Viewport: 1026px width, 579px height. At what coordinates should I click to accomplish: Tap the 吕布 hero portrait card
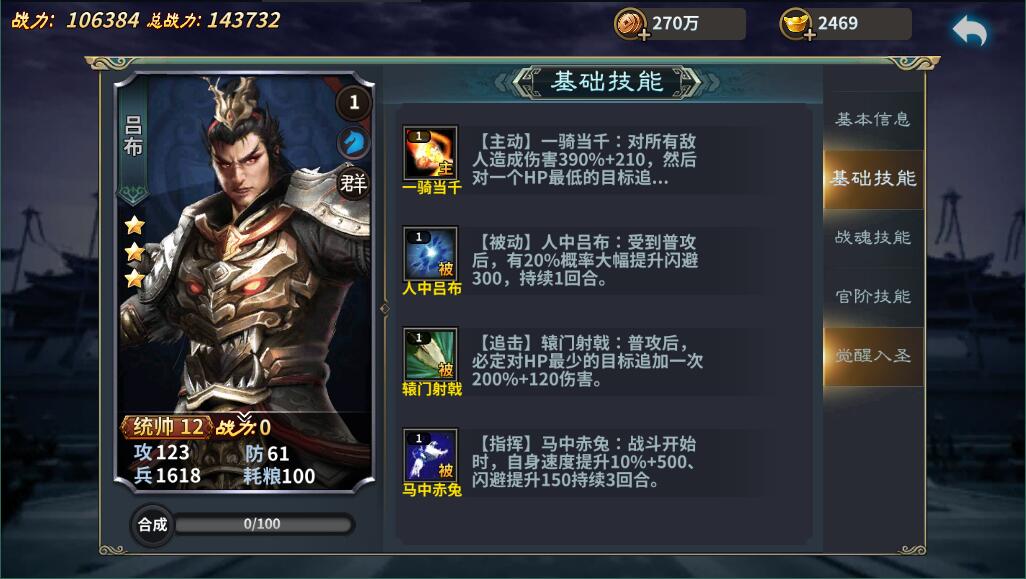(x=245, y=281)
